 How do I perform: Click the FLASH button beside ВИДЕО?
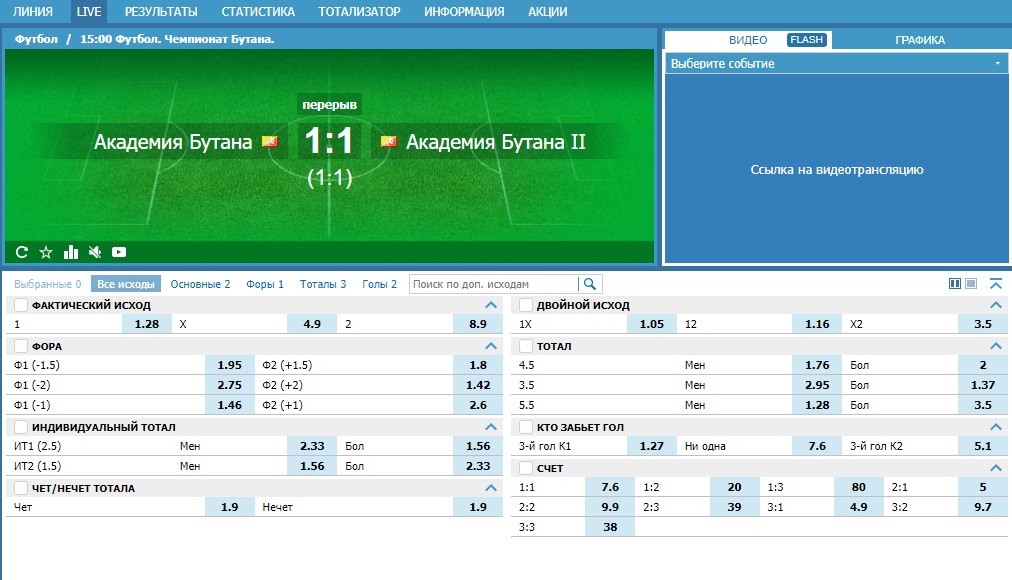pos(807,40)
